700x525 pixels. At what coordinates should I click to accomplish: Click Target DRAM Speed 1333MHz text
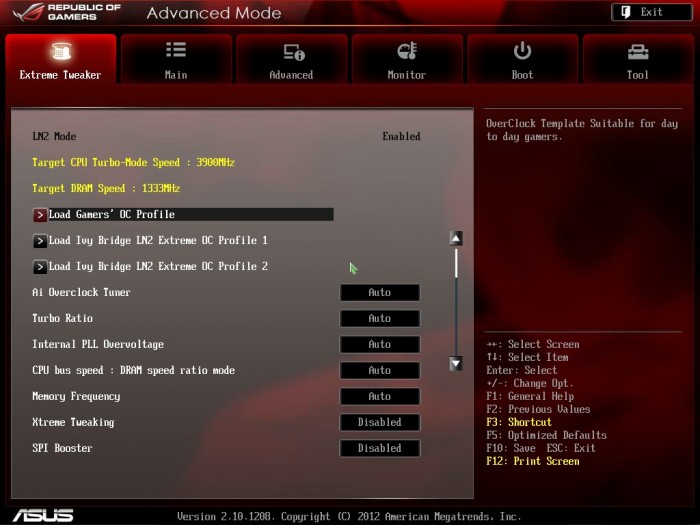coord(106,188)
